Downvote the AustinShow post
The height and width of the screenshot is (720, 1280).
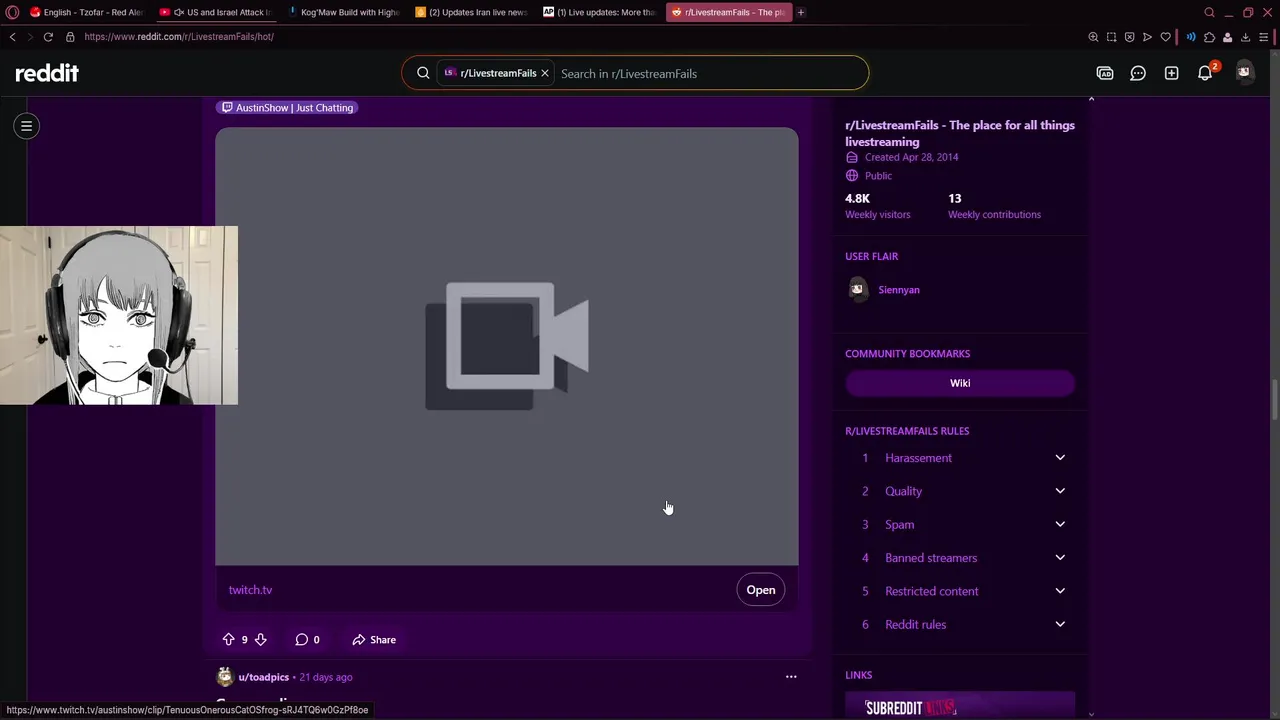(x=260, y=640)
